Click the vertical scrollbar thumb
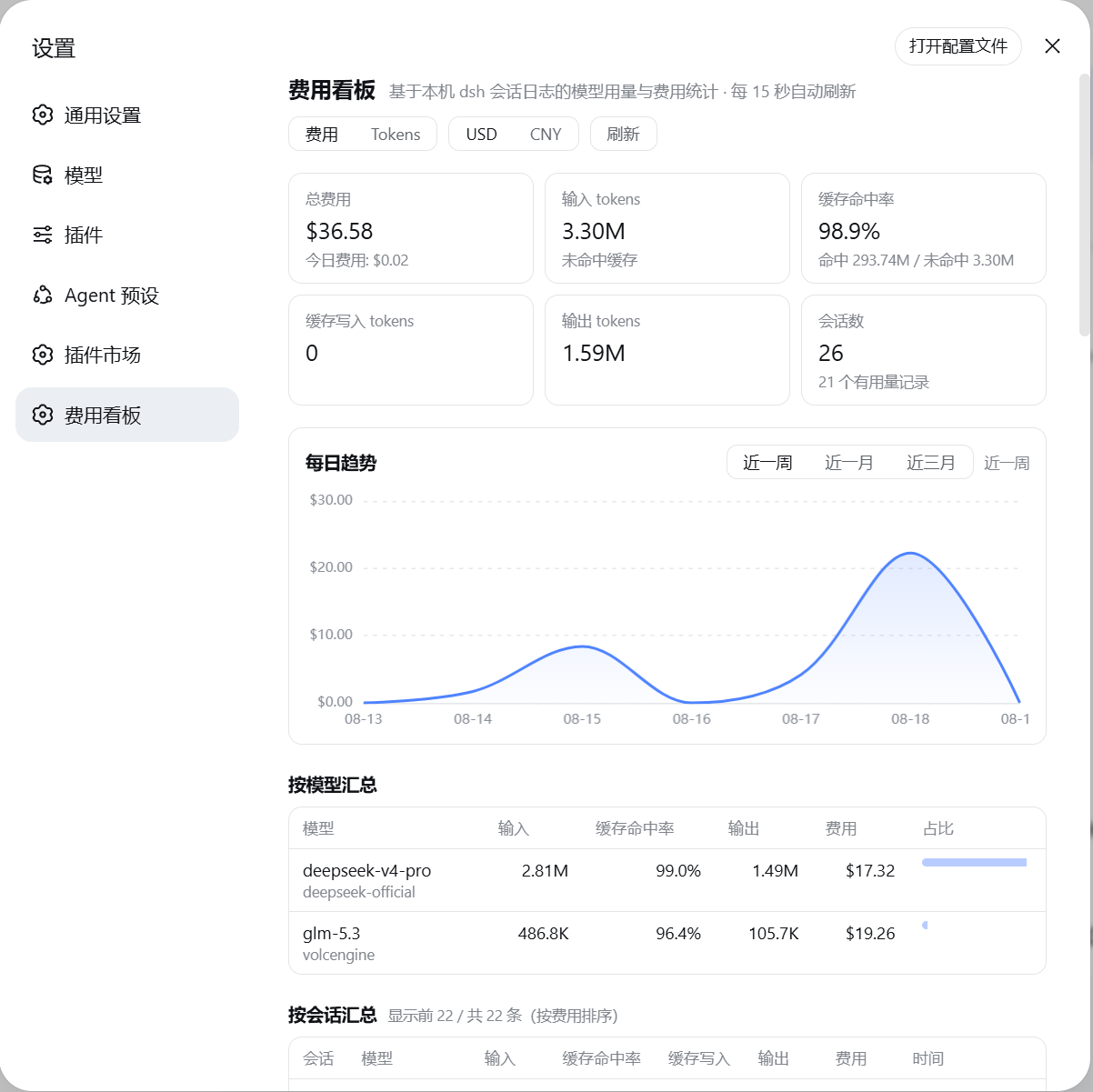The image size is (1093, 1092). [x=1084, y=205]
